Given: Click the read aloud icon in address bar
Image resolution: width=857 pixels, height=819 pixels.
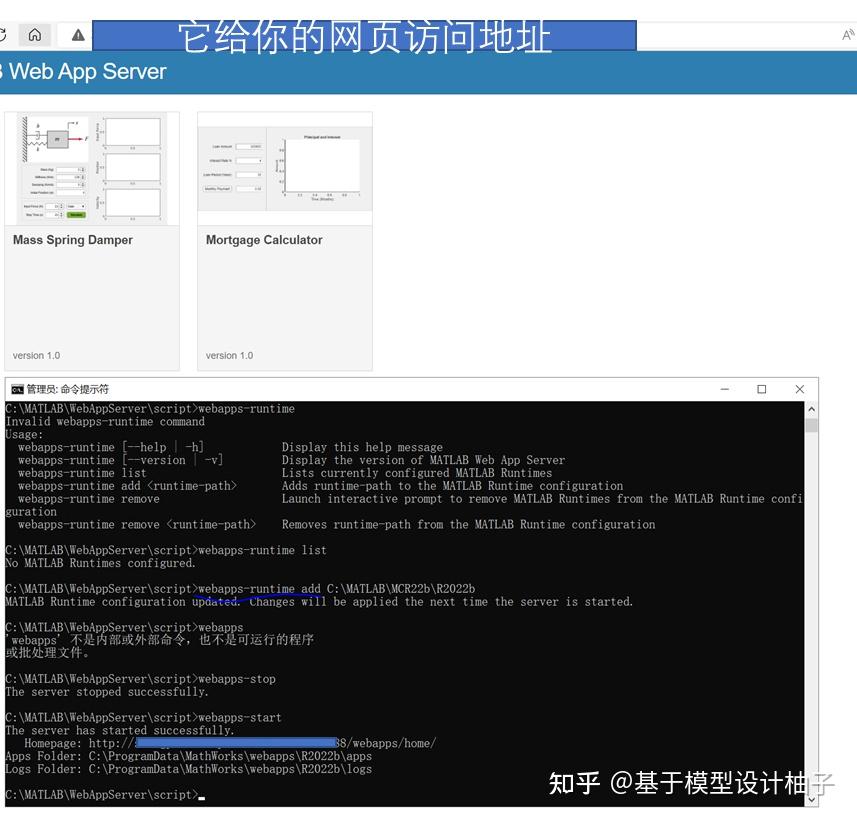Looking at the screenshot, I should tap(848, 36).
